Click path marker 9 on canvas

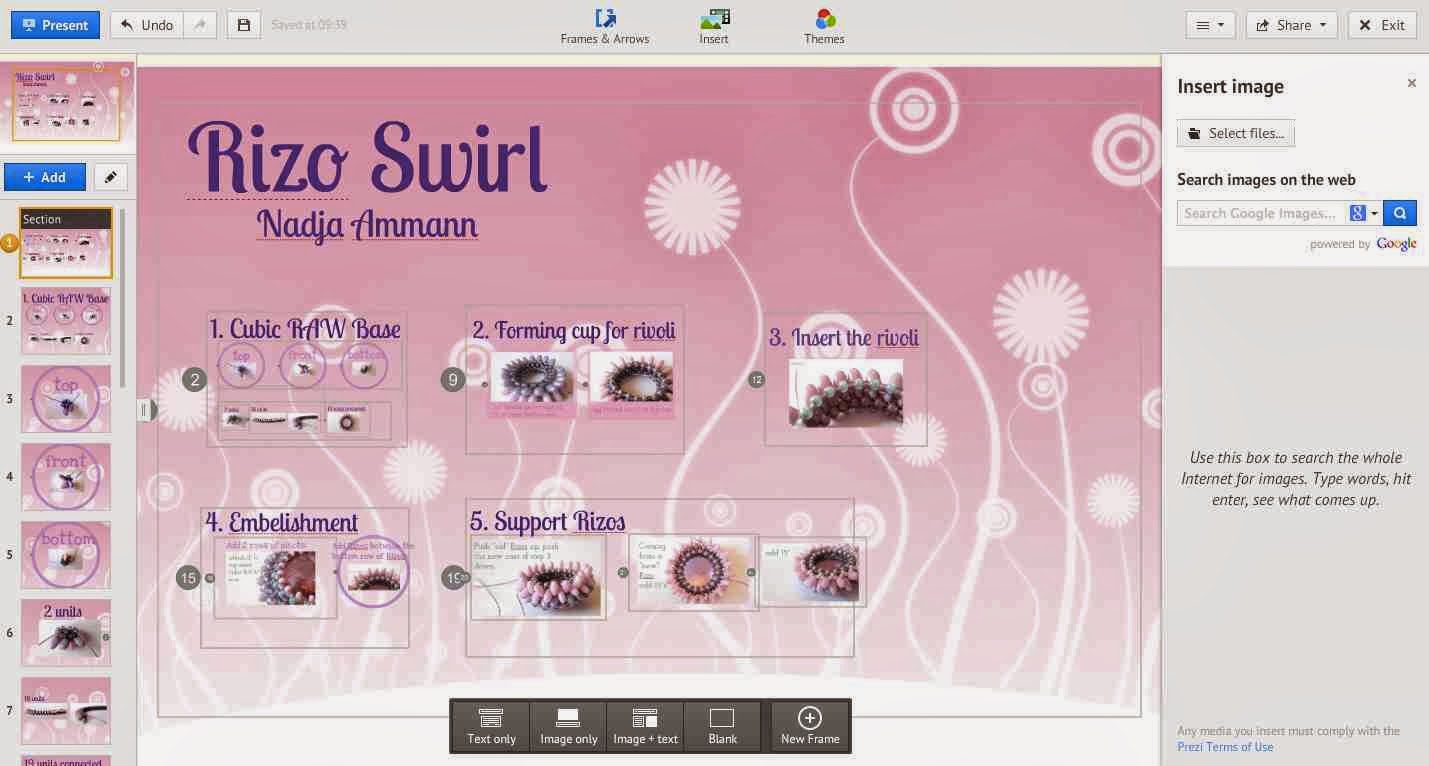click(453, 379)
